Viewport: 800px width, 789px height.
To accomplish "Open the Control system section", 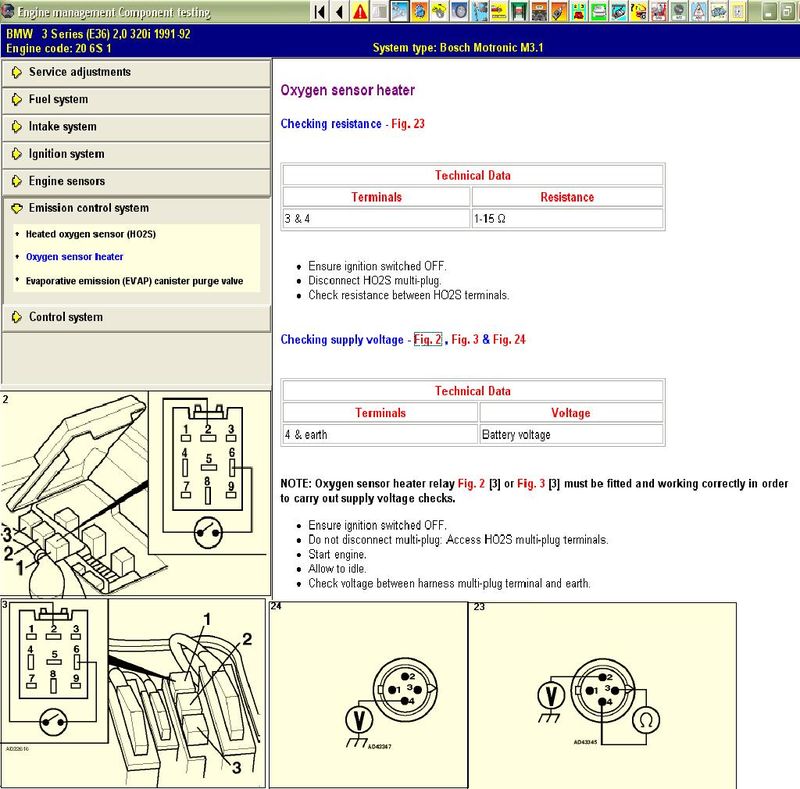I will point(65,317).
